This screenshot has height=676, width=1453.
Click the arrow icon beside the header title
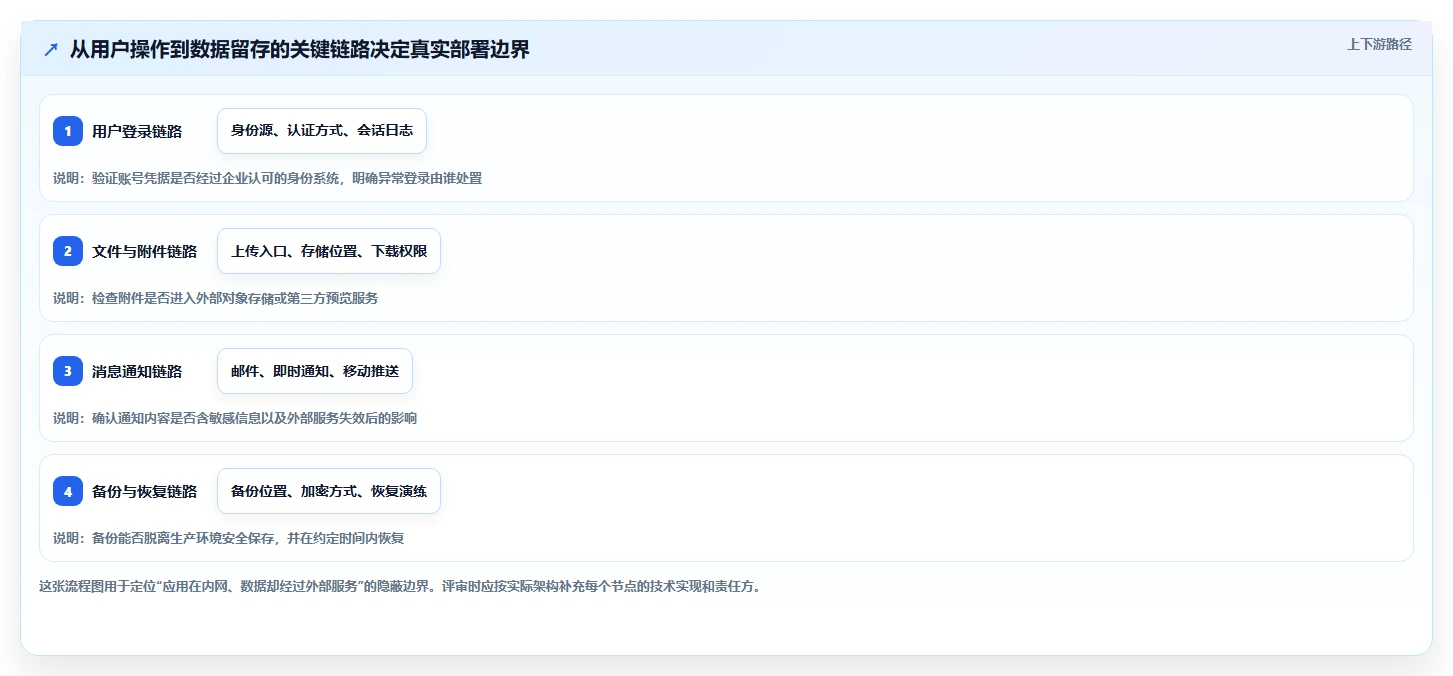pos(51,50)
